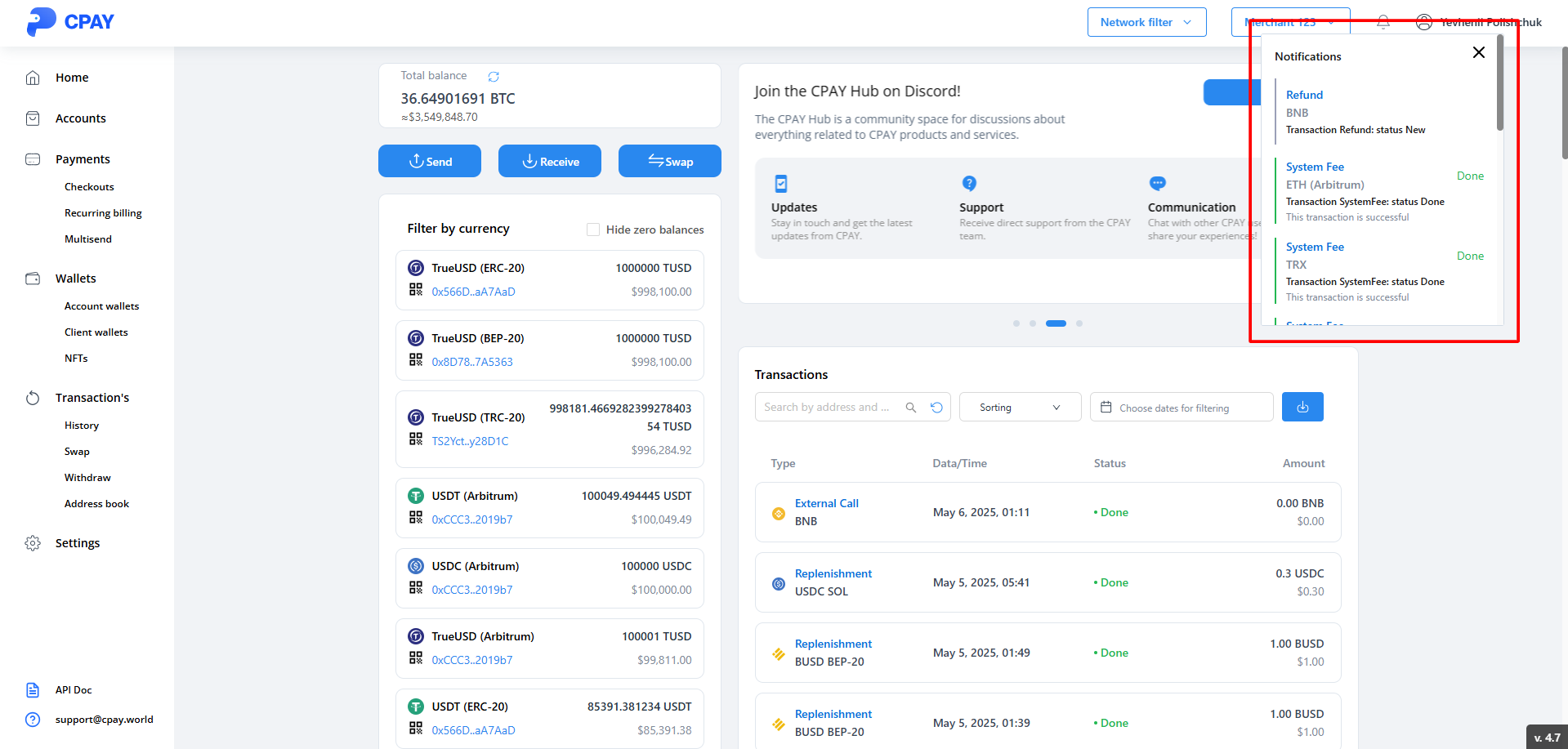Click the Accounts bag icon
Screen dimensions: 1568x749
(x=33, y=118)
